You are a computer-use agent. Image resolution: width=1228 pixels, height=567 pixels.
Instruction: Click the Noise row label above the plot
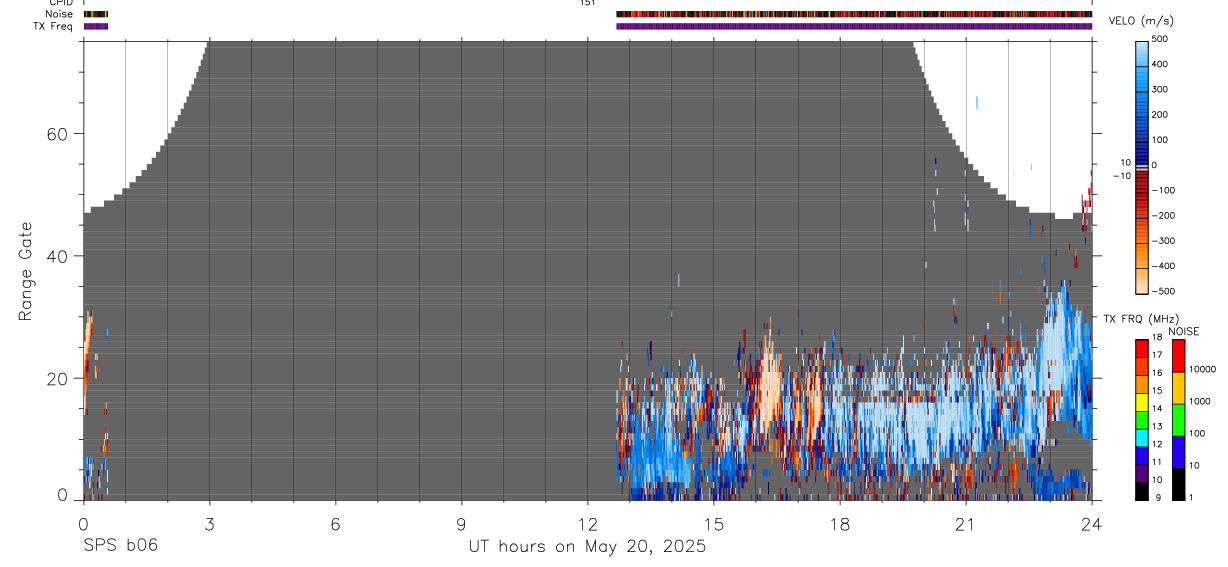coord(60,14)
